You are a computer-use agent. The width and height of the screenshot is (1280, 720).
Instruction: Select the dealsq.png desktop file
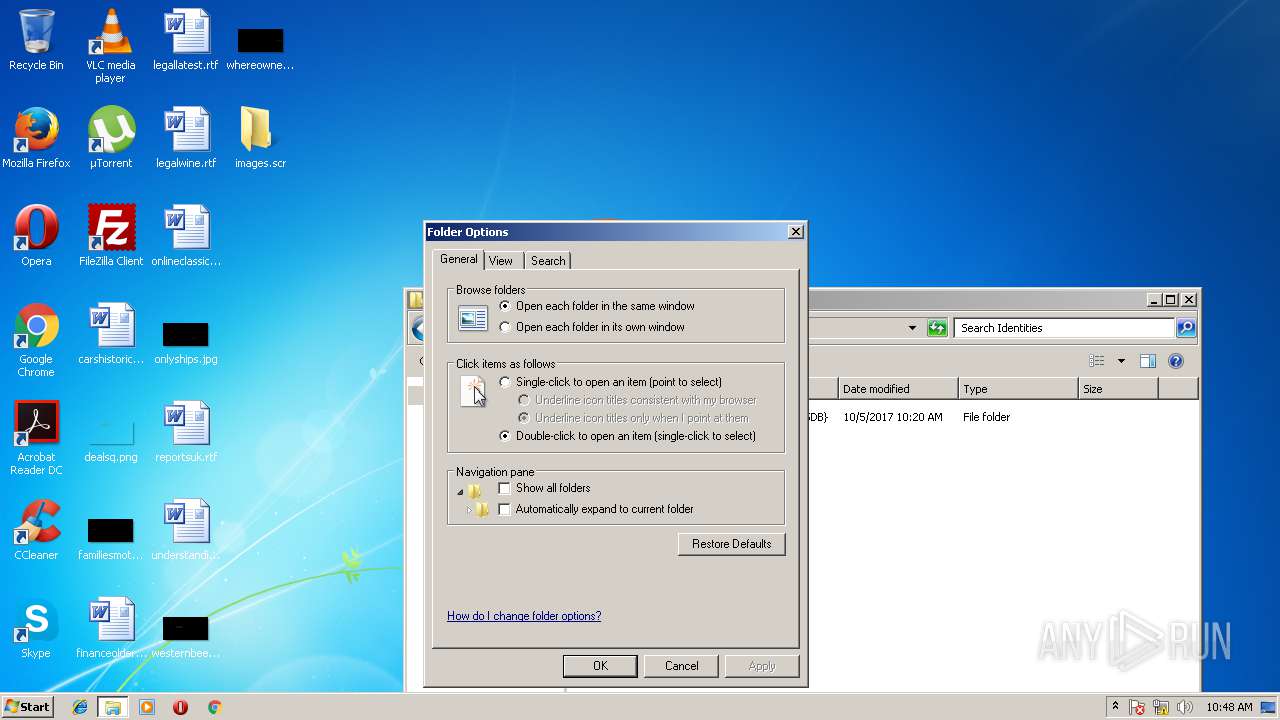111,438
